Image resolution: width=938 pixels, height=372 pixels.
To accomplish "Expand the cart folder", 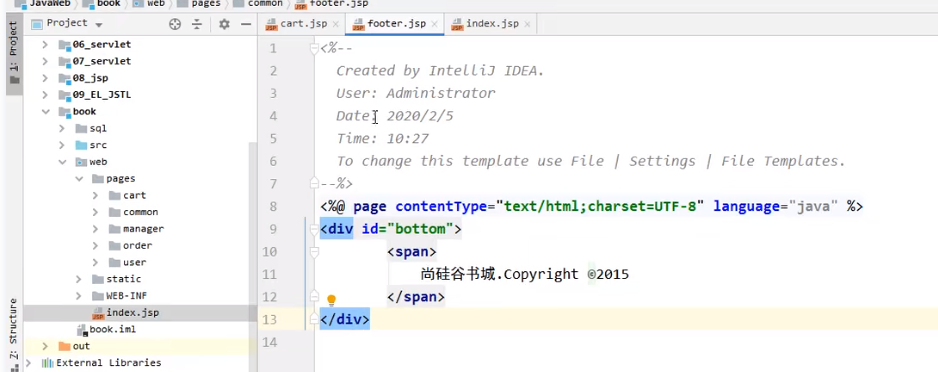I will coord(95,195).
